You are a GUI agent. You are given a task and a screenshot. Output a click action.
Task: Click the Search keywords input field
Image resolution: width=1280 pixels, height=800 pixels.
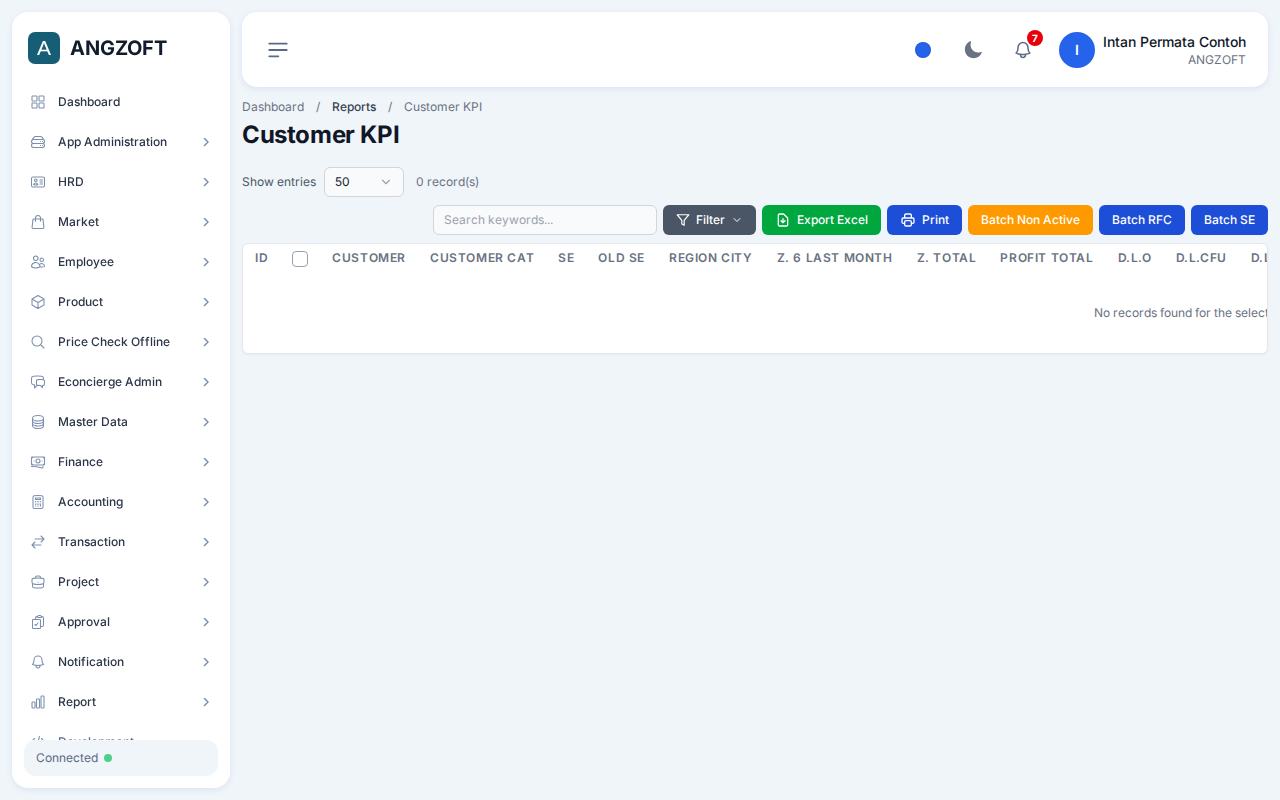click(x=545, y=220)
